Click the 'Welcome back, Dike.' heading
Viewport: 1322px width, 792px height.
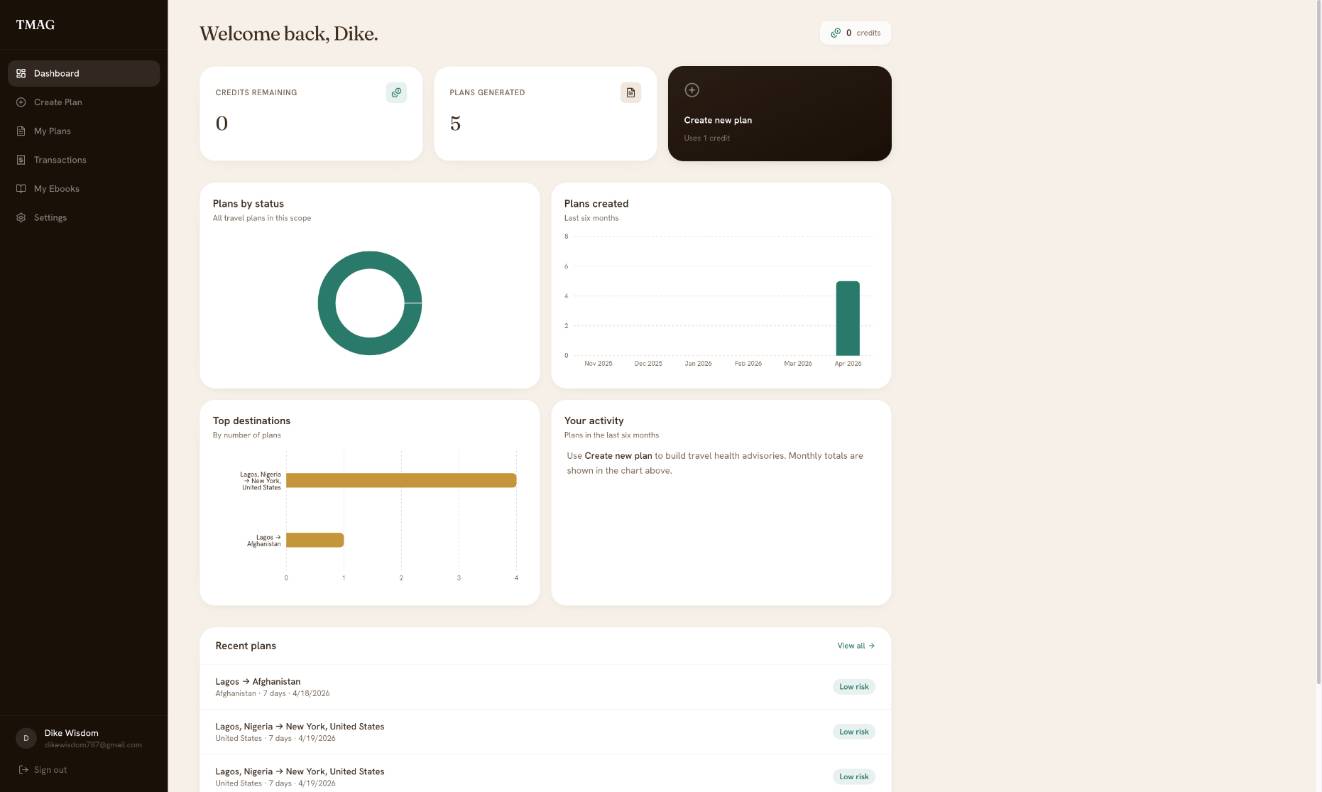coord(288,34)
